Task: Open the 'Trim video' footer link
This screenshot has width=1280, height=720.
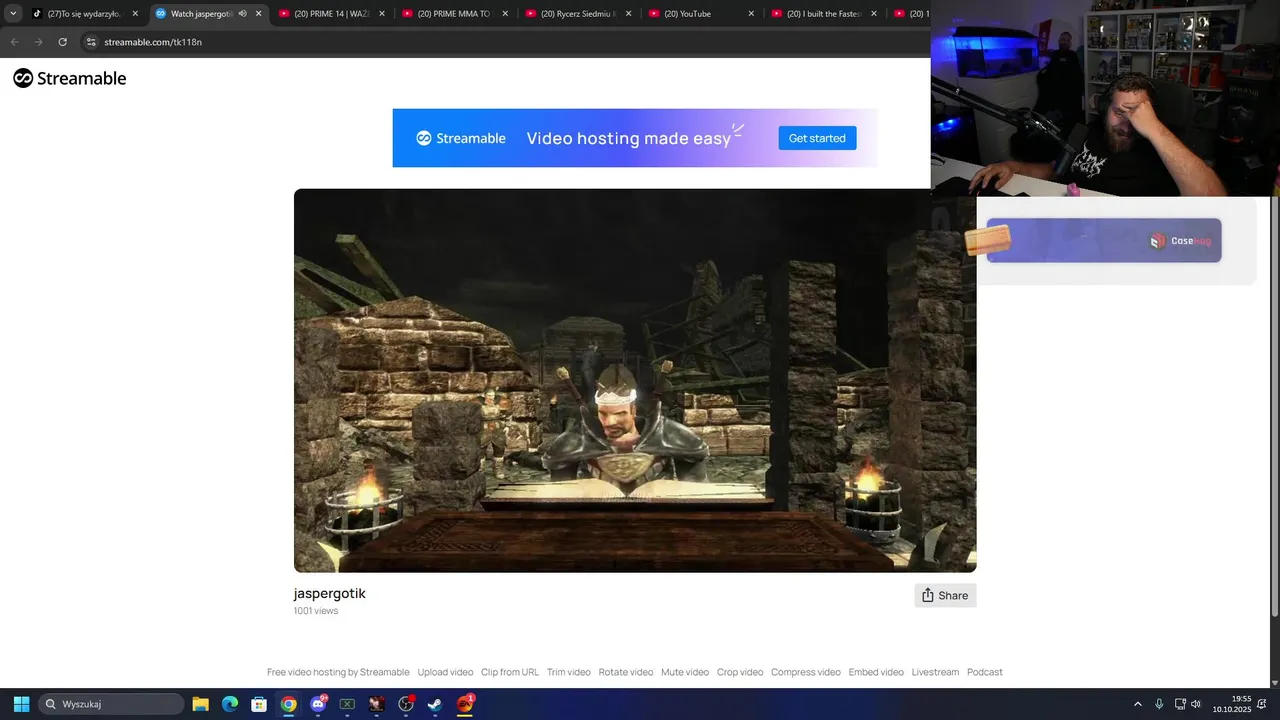Action: (x=569, y=672)
